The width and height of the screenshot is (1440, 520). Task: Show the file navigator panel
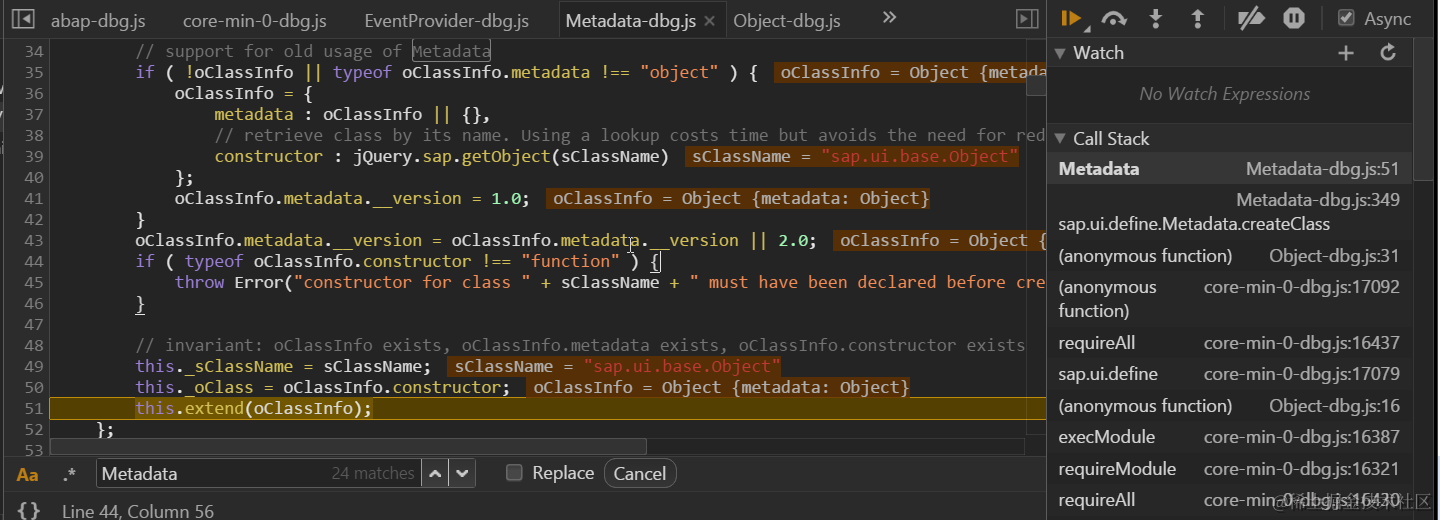click(23, 19)
